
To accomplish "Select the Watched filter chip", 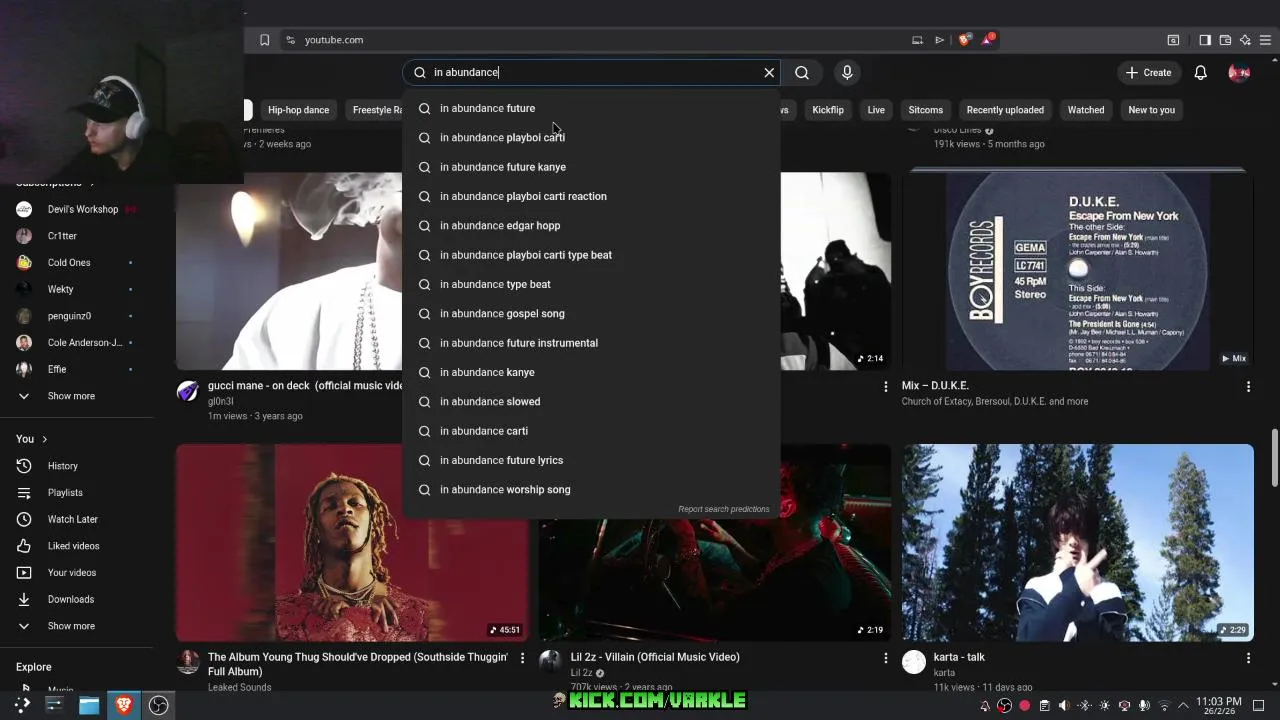I will 1086,110.
